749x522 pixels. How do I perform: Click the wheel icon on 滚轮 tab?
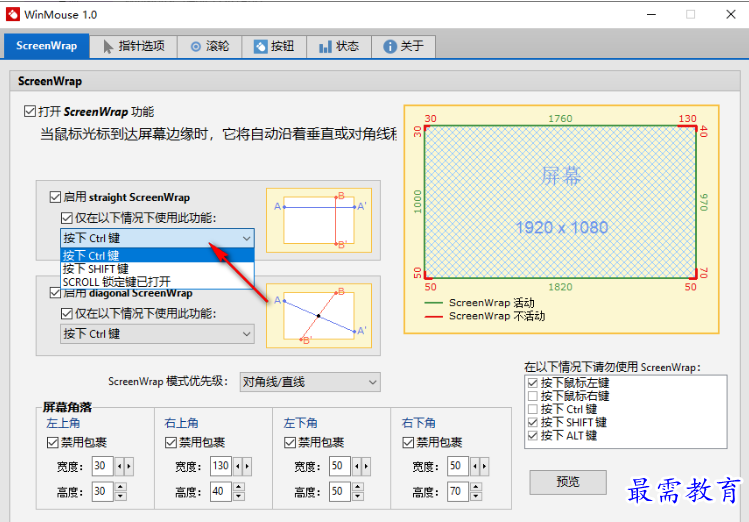coord(196,47)
